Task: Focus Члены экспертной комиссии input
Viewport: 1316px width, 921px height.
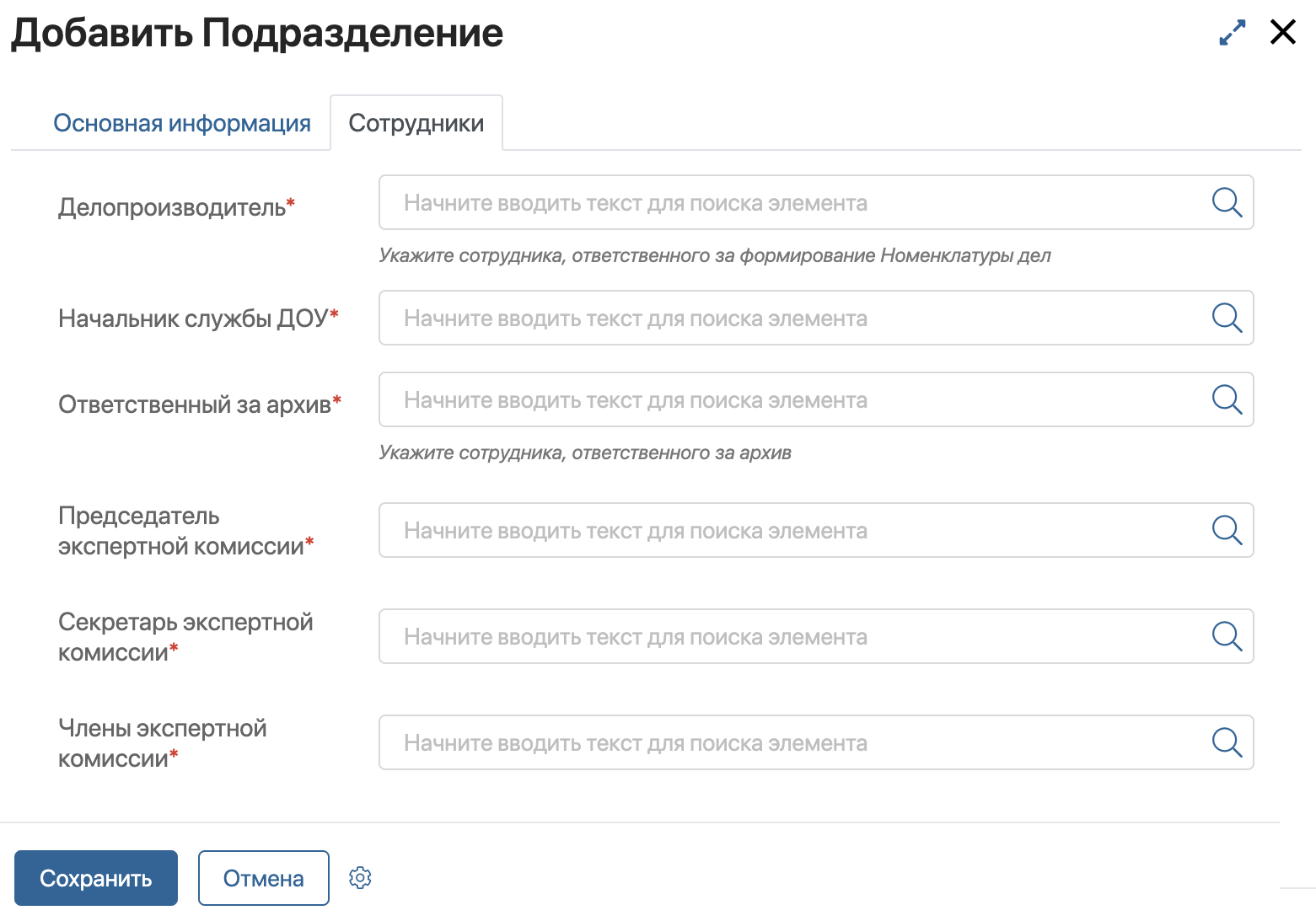Action: coord(816,742)
